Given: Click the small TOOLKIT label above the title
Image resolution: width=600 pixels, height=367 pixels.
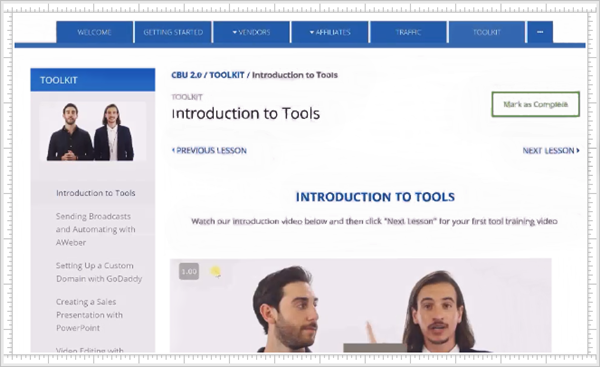Looking at the screenshot, I should (187, 97).
